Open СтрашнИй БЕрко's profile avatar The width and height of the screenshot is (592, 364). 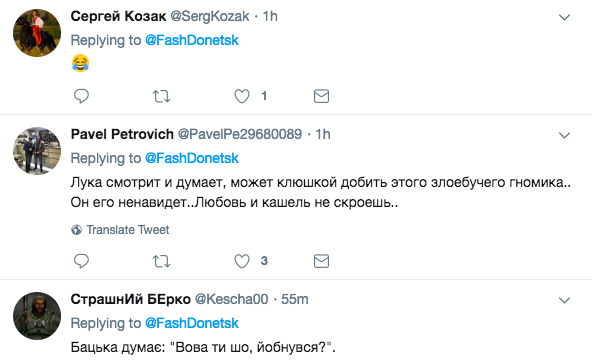click(37, 316)
